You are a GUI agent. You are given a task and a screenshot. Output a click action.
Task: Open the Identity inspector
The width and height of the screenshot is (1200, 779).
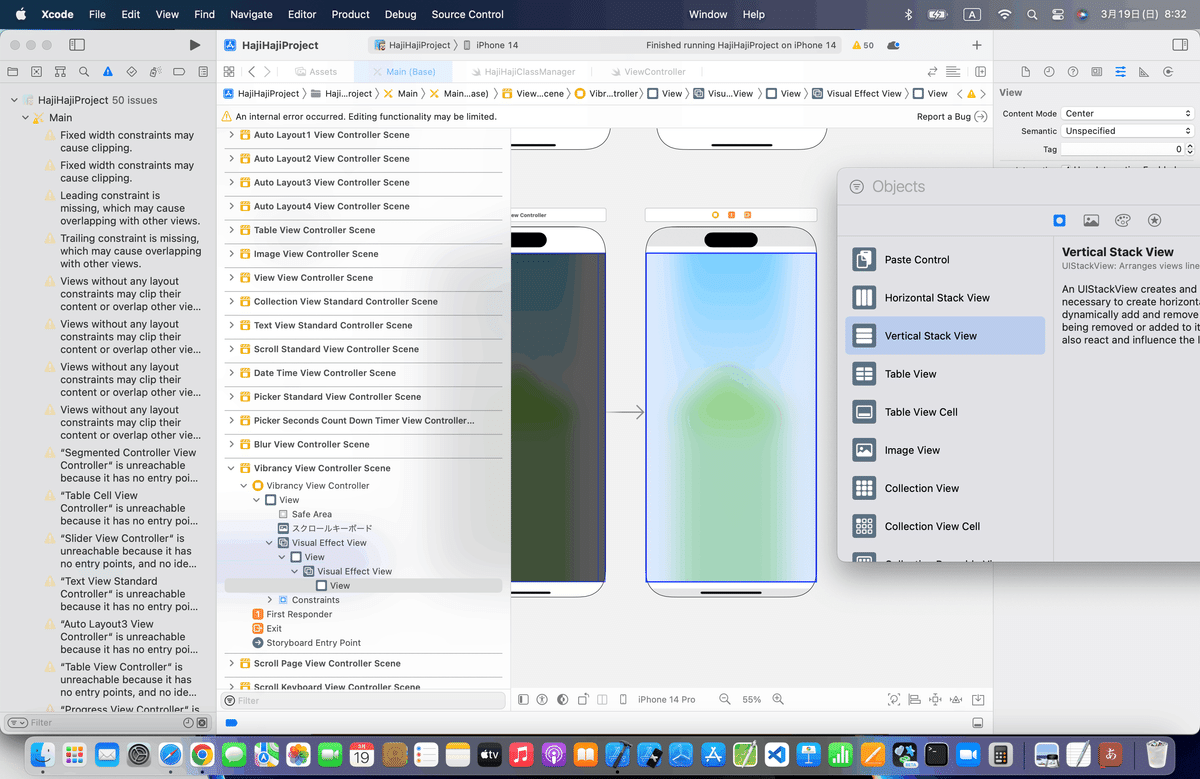[1097, 72]
